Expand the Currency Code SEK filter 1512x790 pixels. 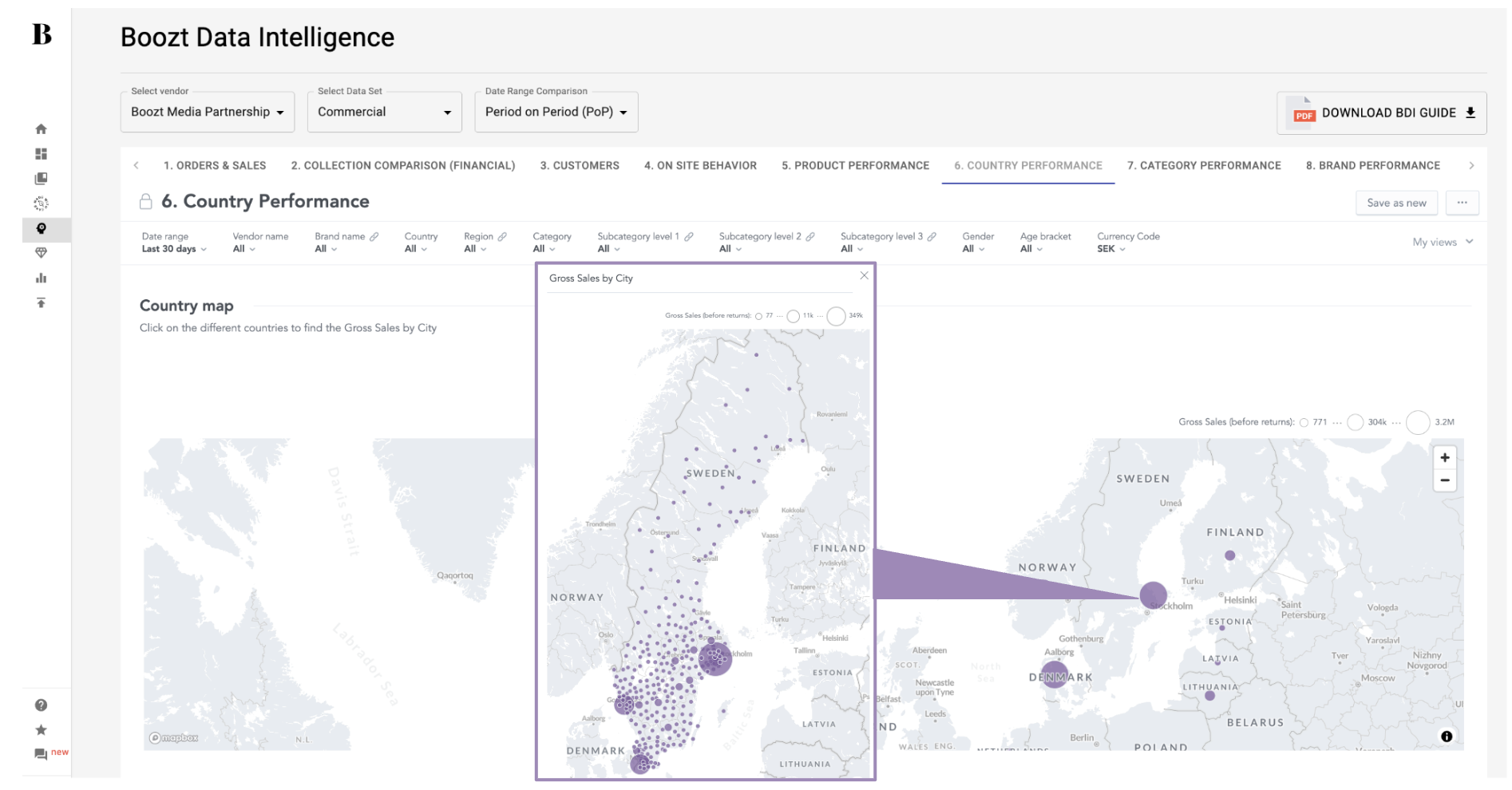click(1111, 249)
